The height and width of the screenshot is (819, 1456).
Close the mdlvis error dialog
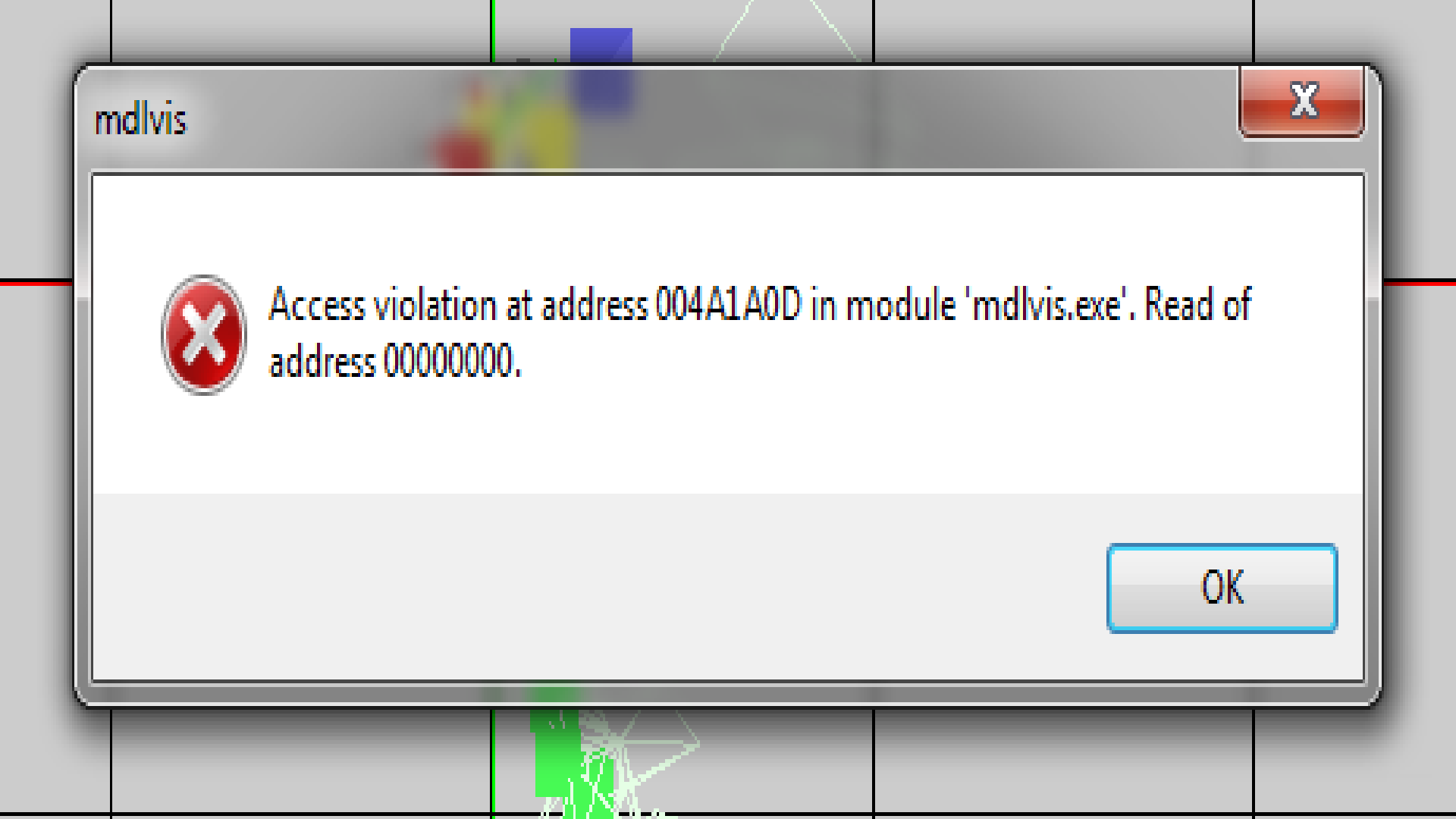[x=1302, y=101]
